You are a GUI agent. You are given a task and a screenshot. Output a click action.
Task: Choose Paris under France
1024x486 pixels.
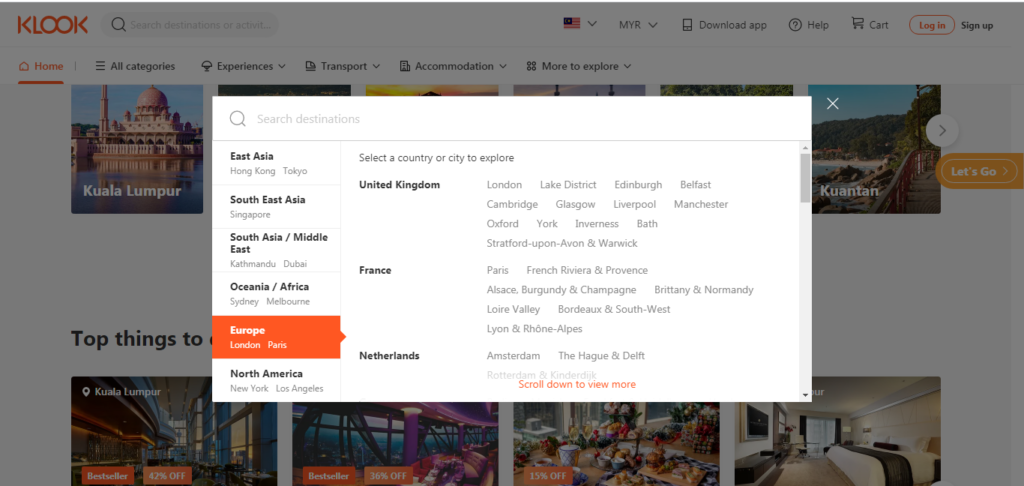click(x=498, y=270)
